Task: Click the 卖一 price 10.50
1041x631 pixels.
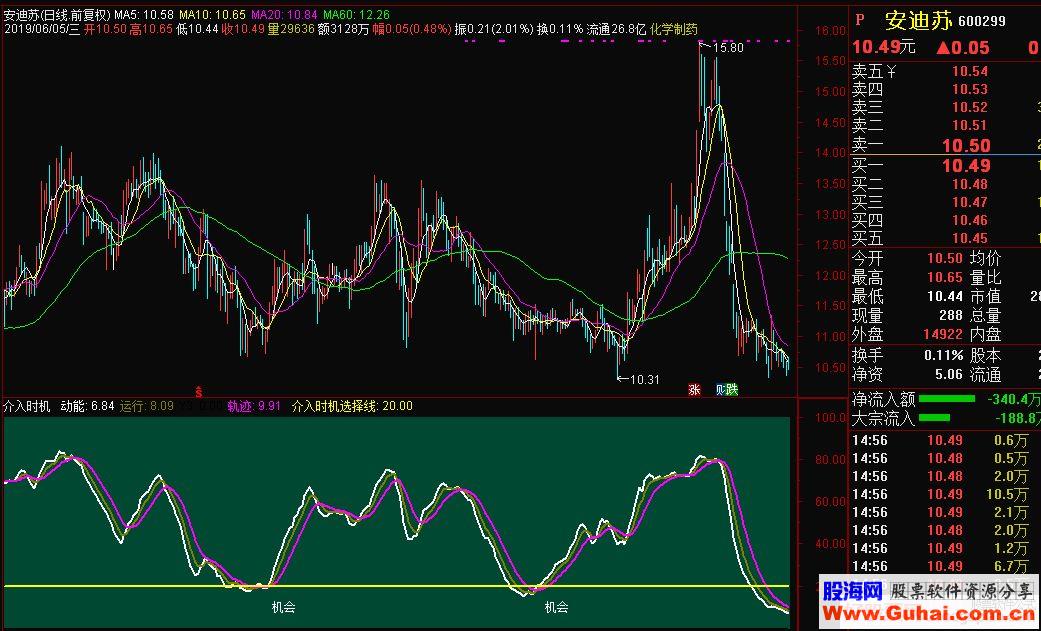Action: click(967, 145)
